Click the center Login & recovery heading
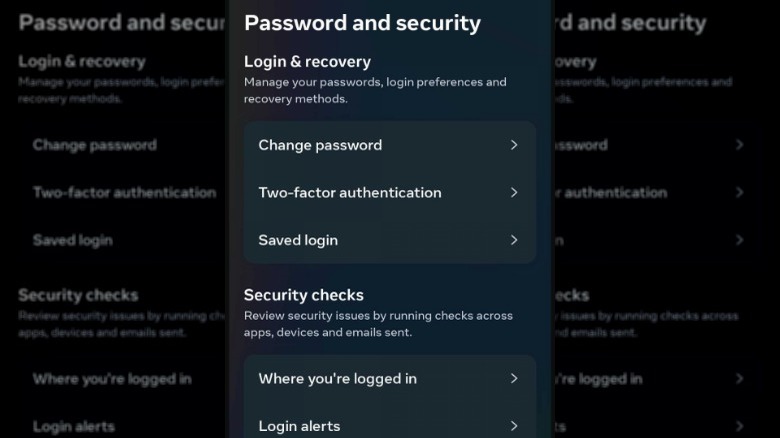Image resolution: width=780 pixels, height=438 pixels. tap(307, 62)
